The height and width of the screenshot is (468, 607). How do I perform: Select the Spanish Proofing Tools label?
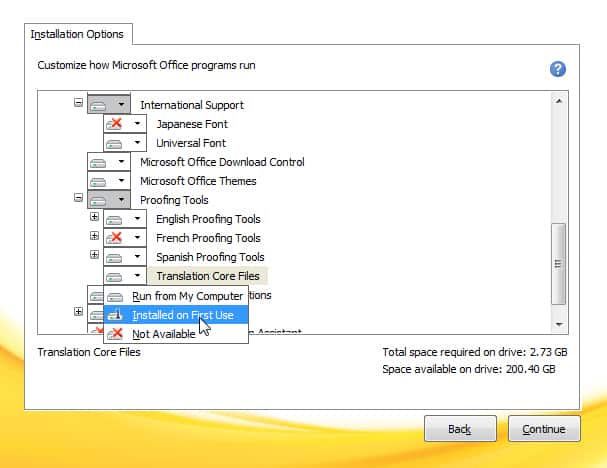point(210,257)
